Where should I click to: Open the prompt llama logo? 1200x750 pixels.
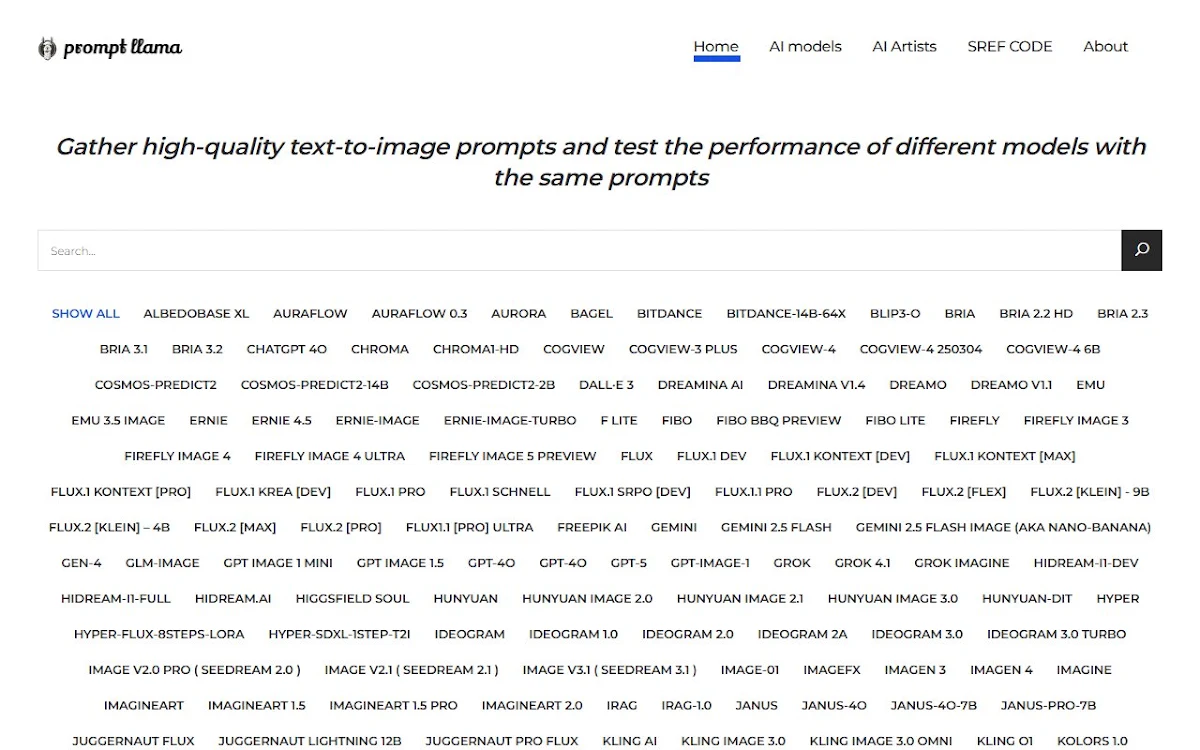(110, 47)
